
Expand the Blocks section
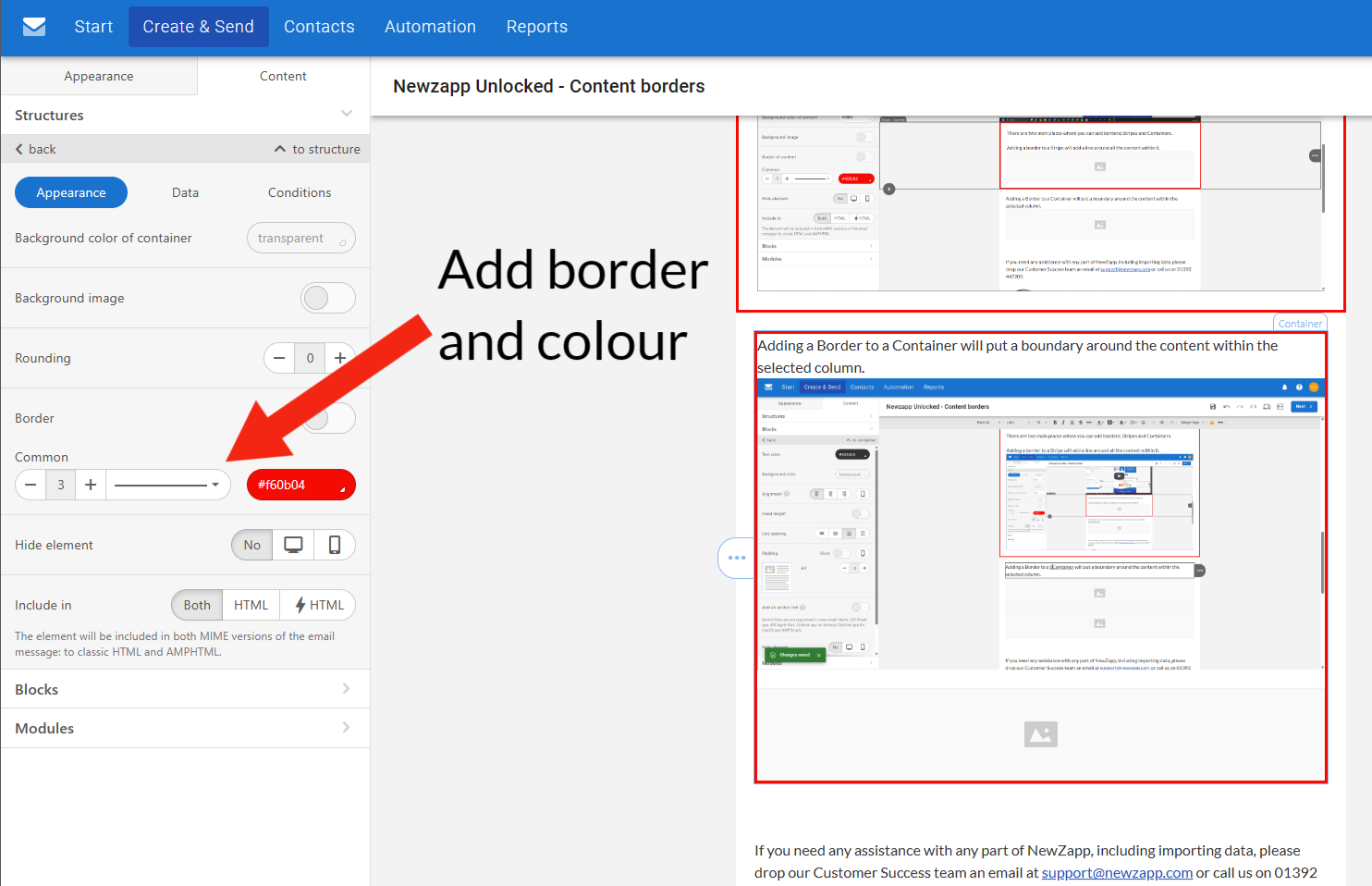(x=185, y=689)
